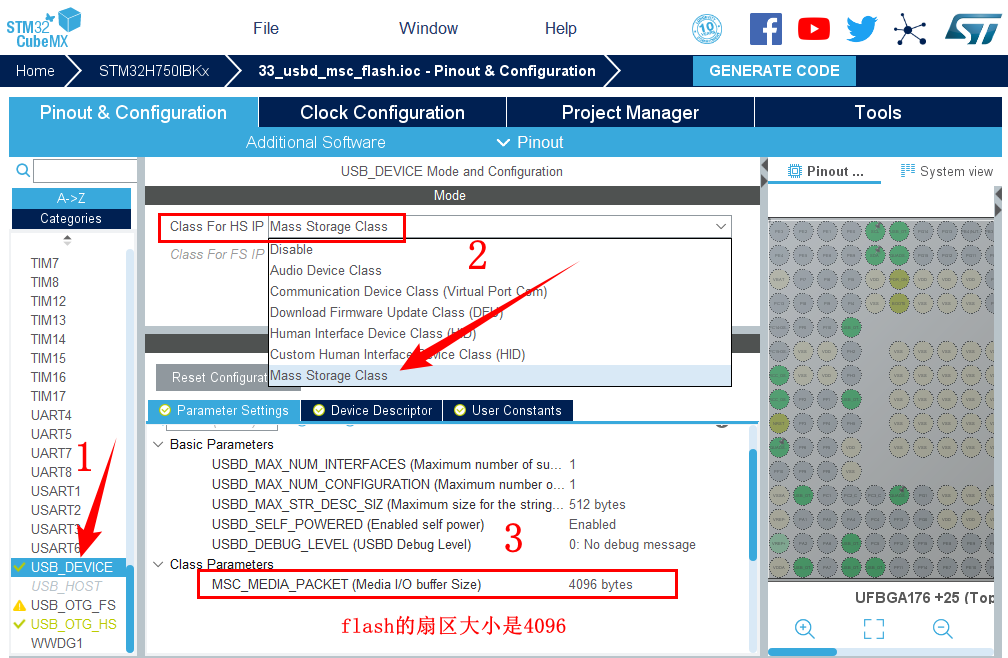Sort peripherals with A->Z button
This screenshot has height=658, width=1008.
[71, 198]
